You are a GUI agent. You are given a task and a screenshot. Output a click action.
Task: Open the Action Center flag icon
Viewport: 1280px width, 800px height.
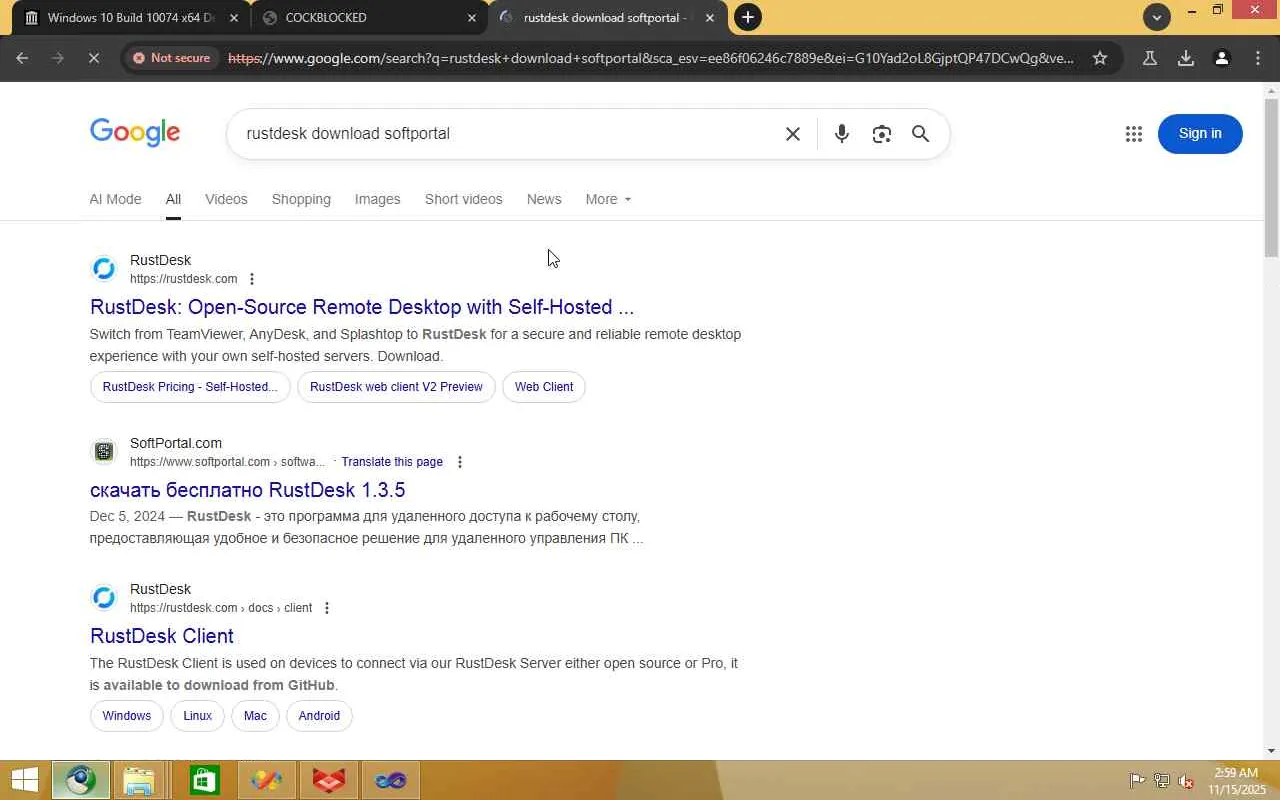click(1137, 781)
